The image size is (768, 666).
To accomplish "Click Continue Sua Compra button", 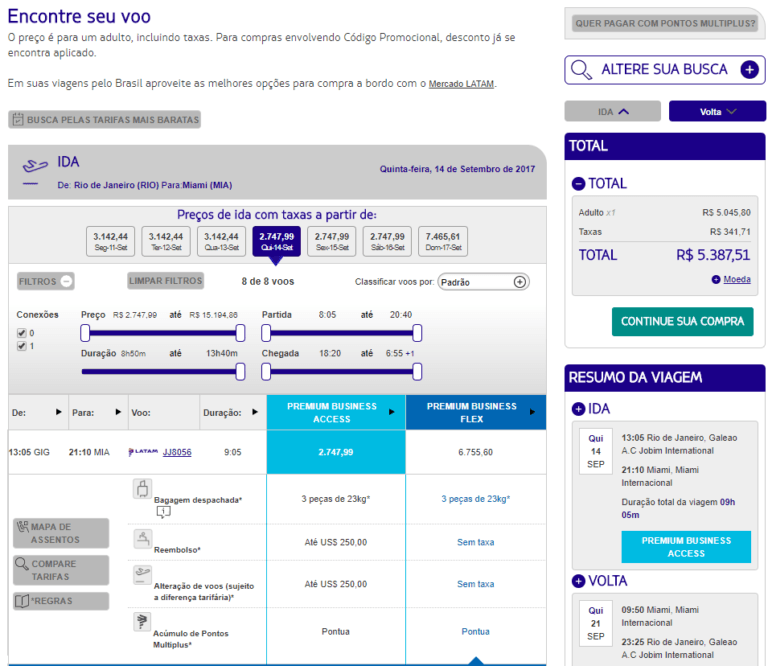I will pyautogui.click(x=682, y=321).
